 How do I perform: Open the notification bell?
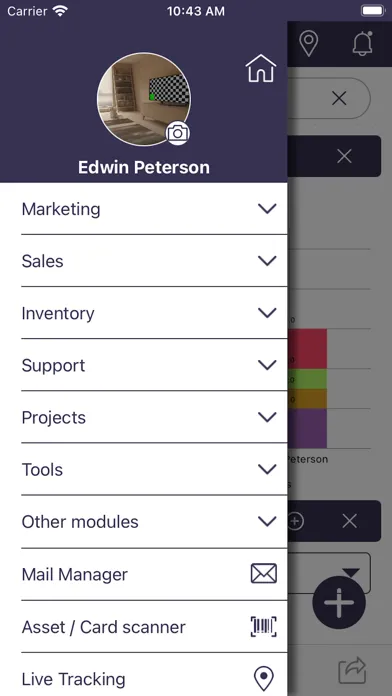pyautogui.click(x=362, y=44)
